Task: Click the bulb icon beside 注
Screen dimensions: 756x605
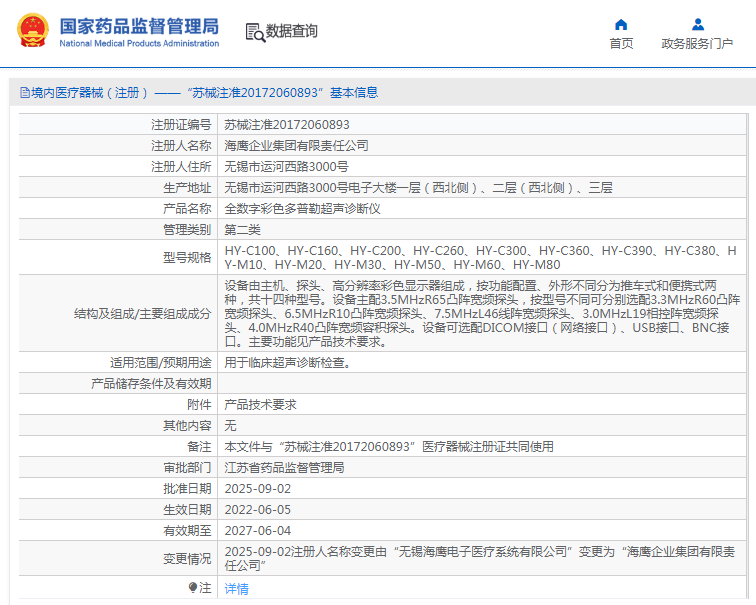Action: [193, 587]
